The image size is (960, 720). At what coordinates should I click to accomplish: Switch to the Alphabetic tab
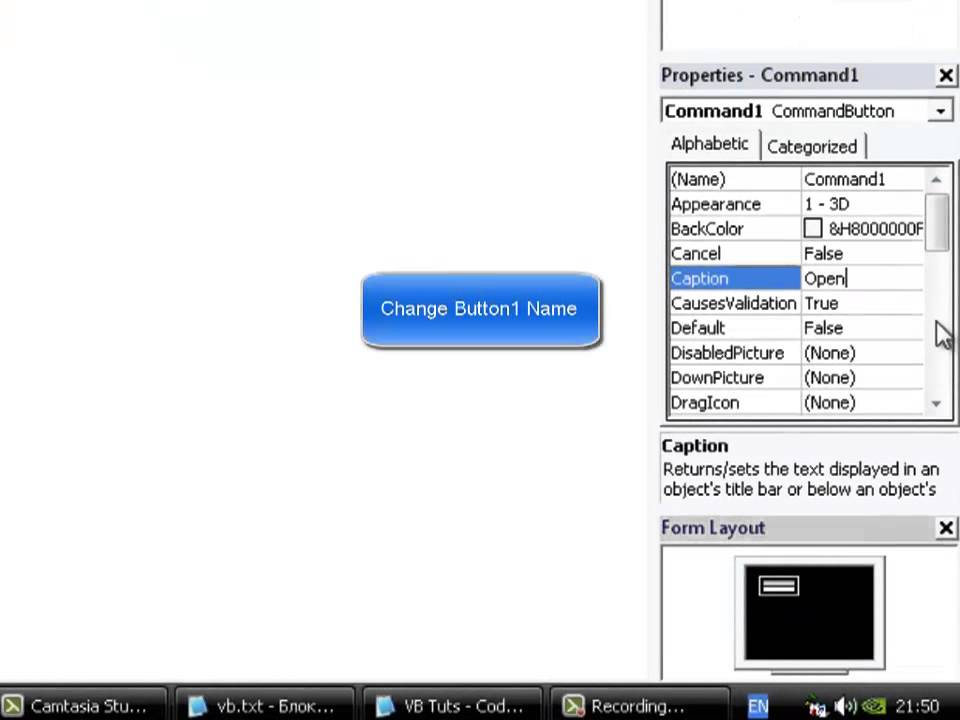(710, 144)
